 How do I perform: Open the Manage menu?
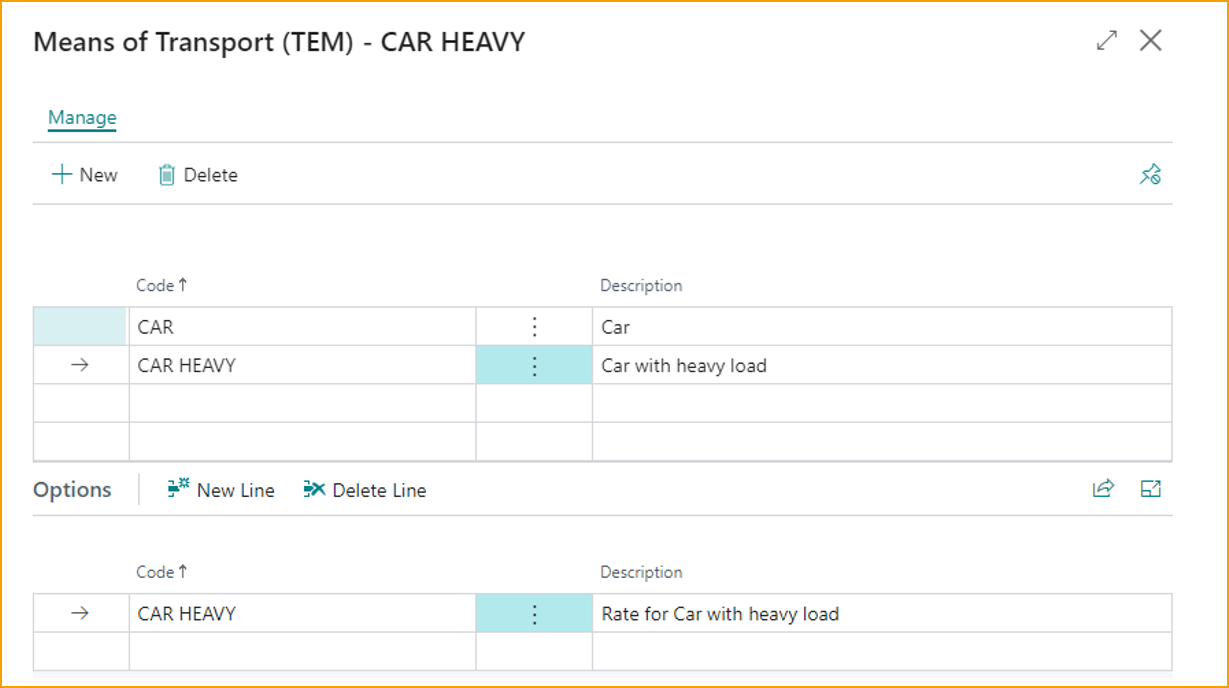[81, 118]
